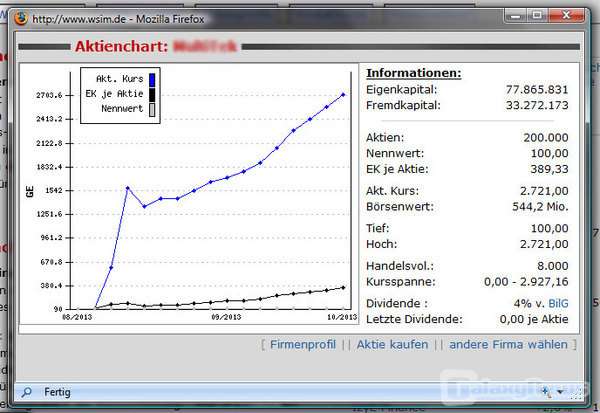The height and width of the screenshot is (413, 600).
Task: Click the 2703.6 y-axis label
Action: click(x=49, y=95)
